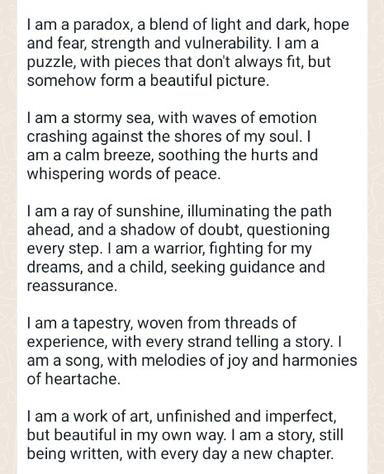Select the paragraph starting "I am a work of art"
Screen dimensions: 384x474
[x=185, y=435]
